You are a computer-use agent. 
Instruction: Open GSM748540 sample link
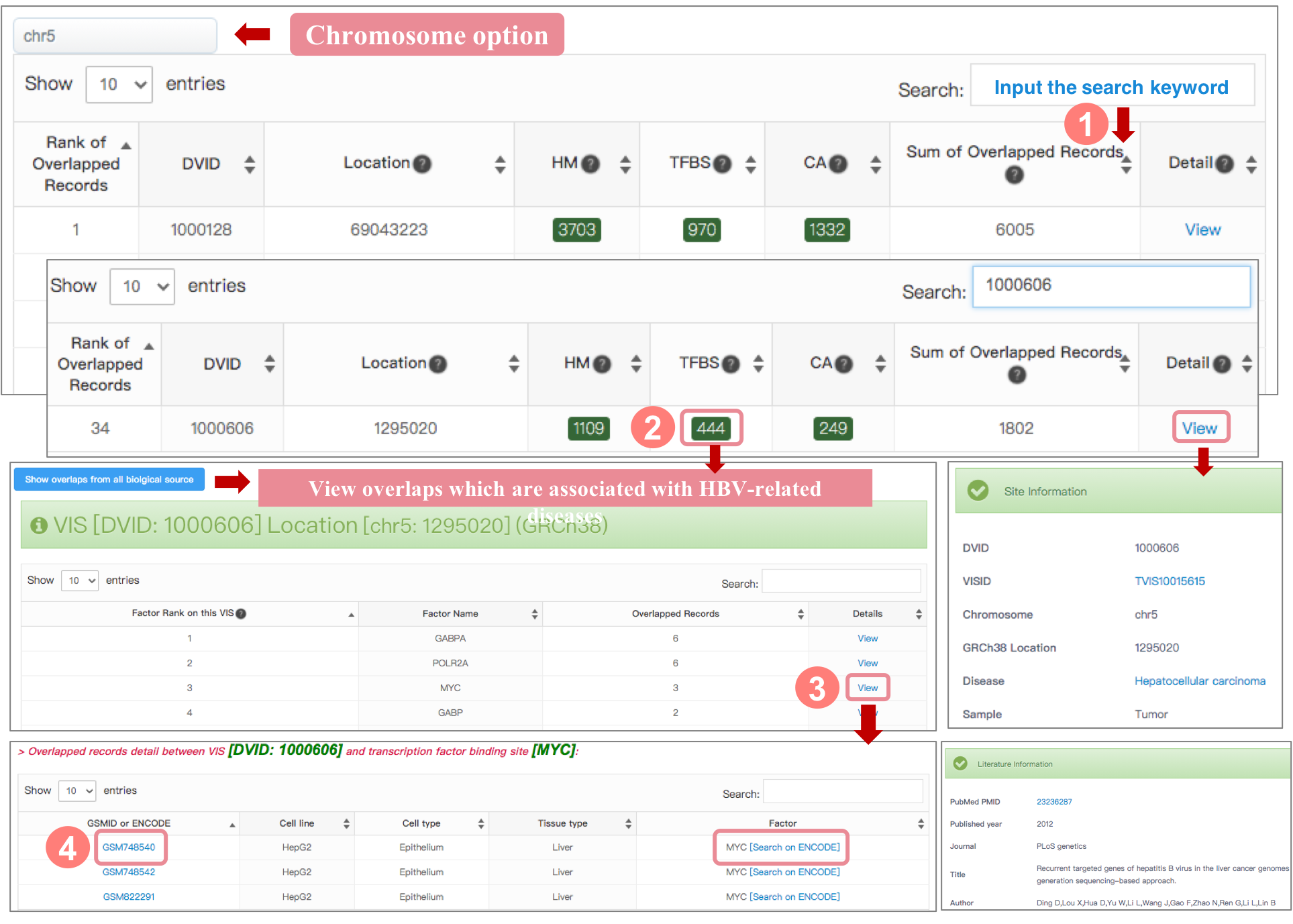[129, 847]
